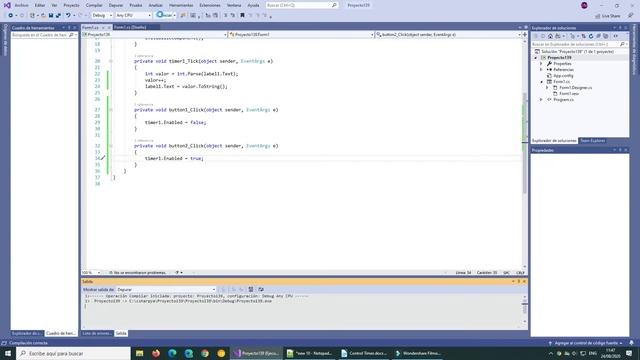
Task: Open the Herramientas menu
Action: click(x=181, y=5)
